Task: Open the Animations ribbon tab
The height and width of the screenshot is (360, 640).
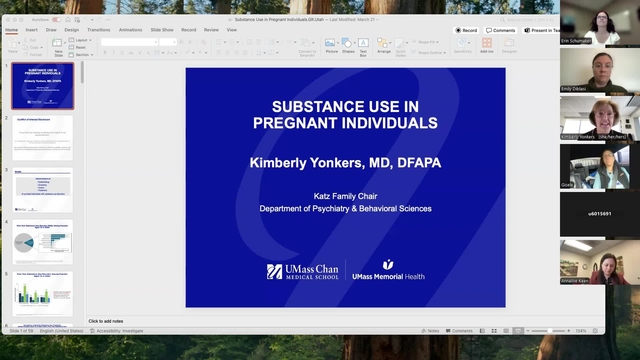Action: tap(131, 30)
